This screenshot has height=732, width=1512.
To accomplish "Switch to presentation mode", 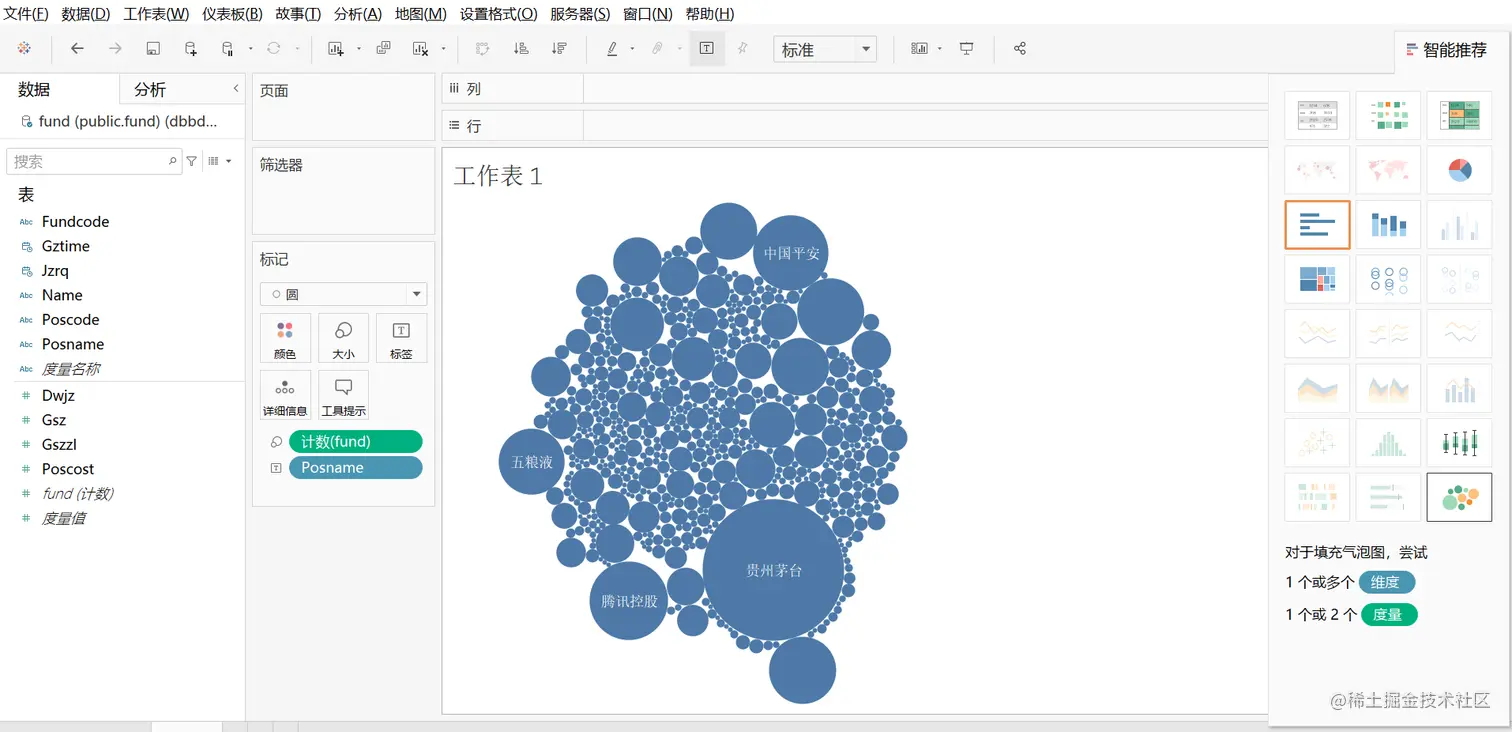I will point(966,49).
